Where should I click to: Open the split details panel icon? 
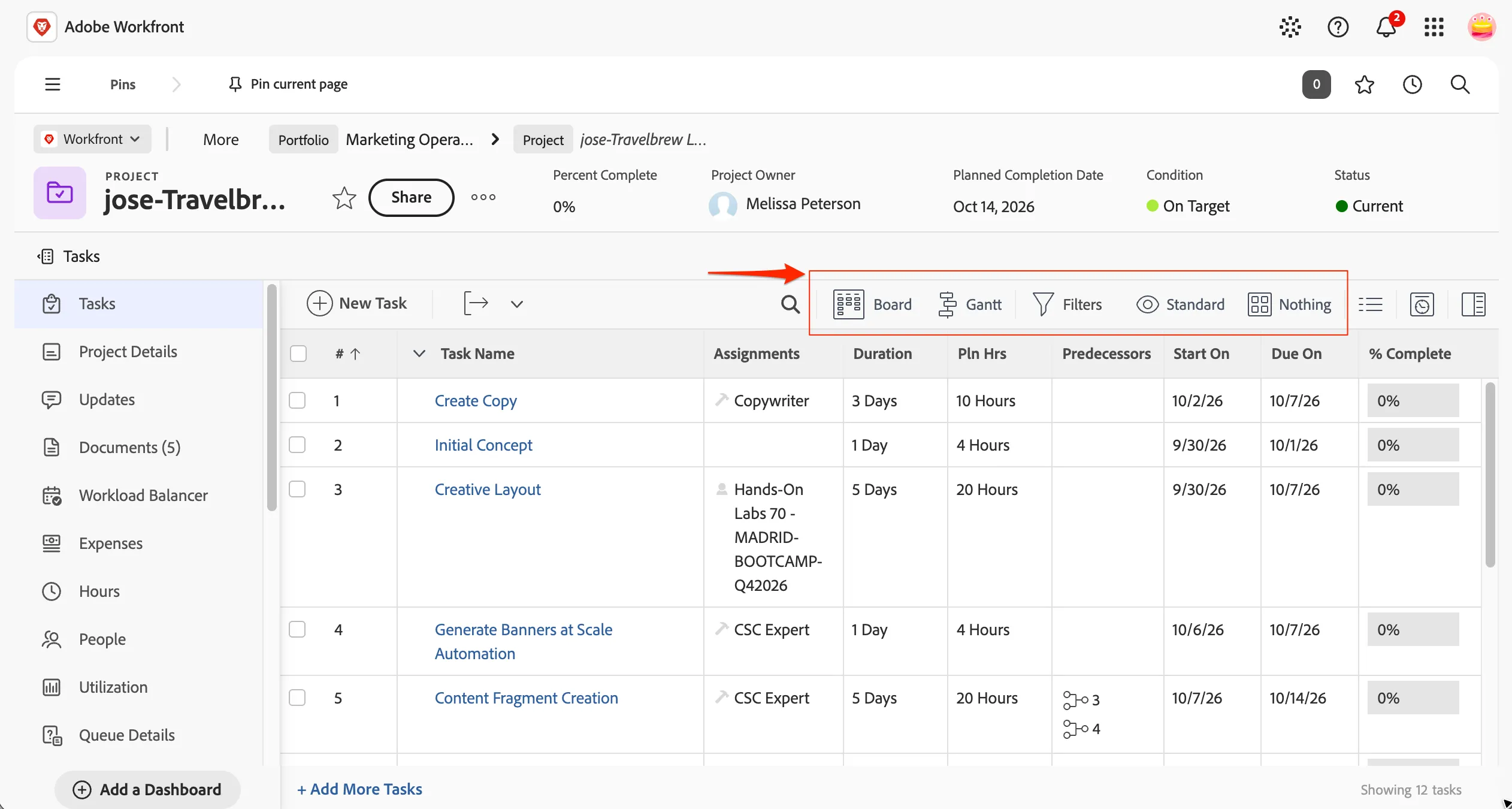click(x=1474, y=304)
